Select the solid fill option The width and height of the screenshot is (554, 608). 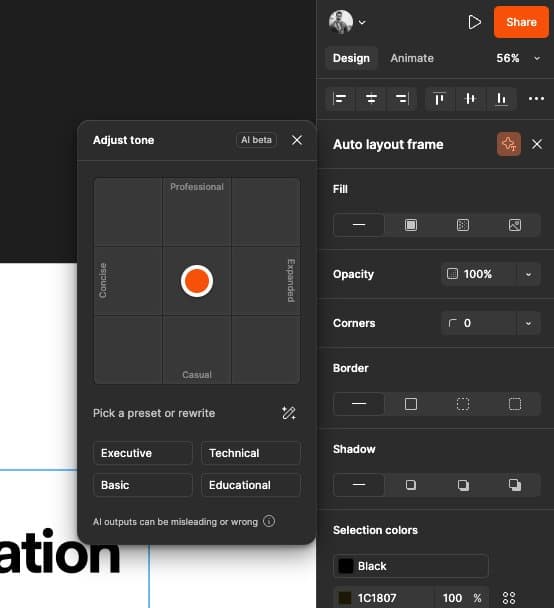coord(411,225)
